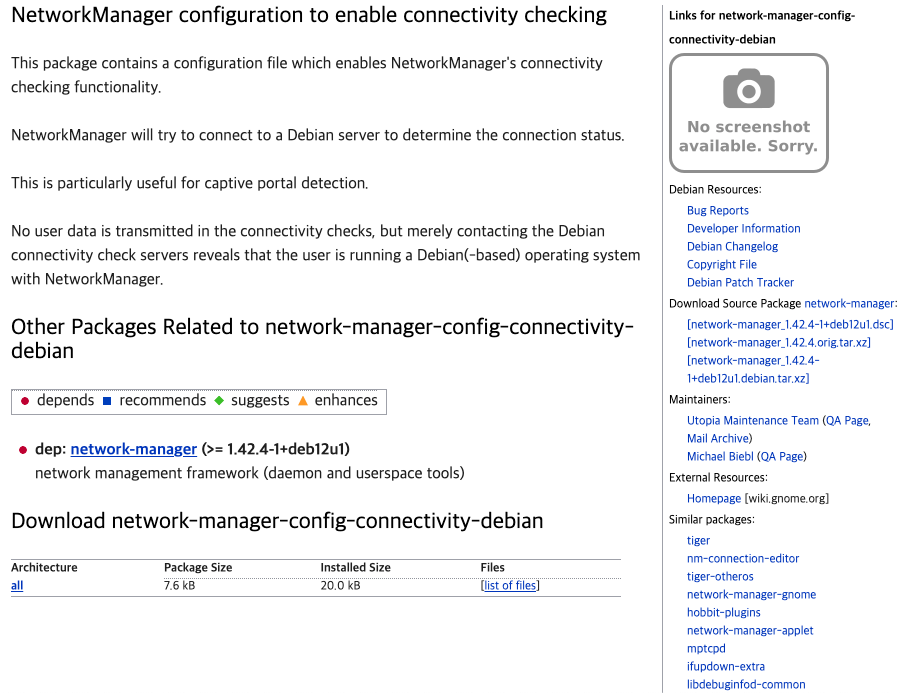The image size is (900, 693).
Task: Click the captive portal detection sentence
Action: coord(189,183)
